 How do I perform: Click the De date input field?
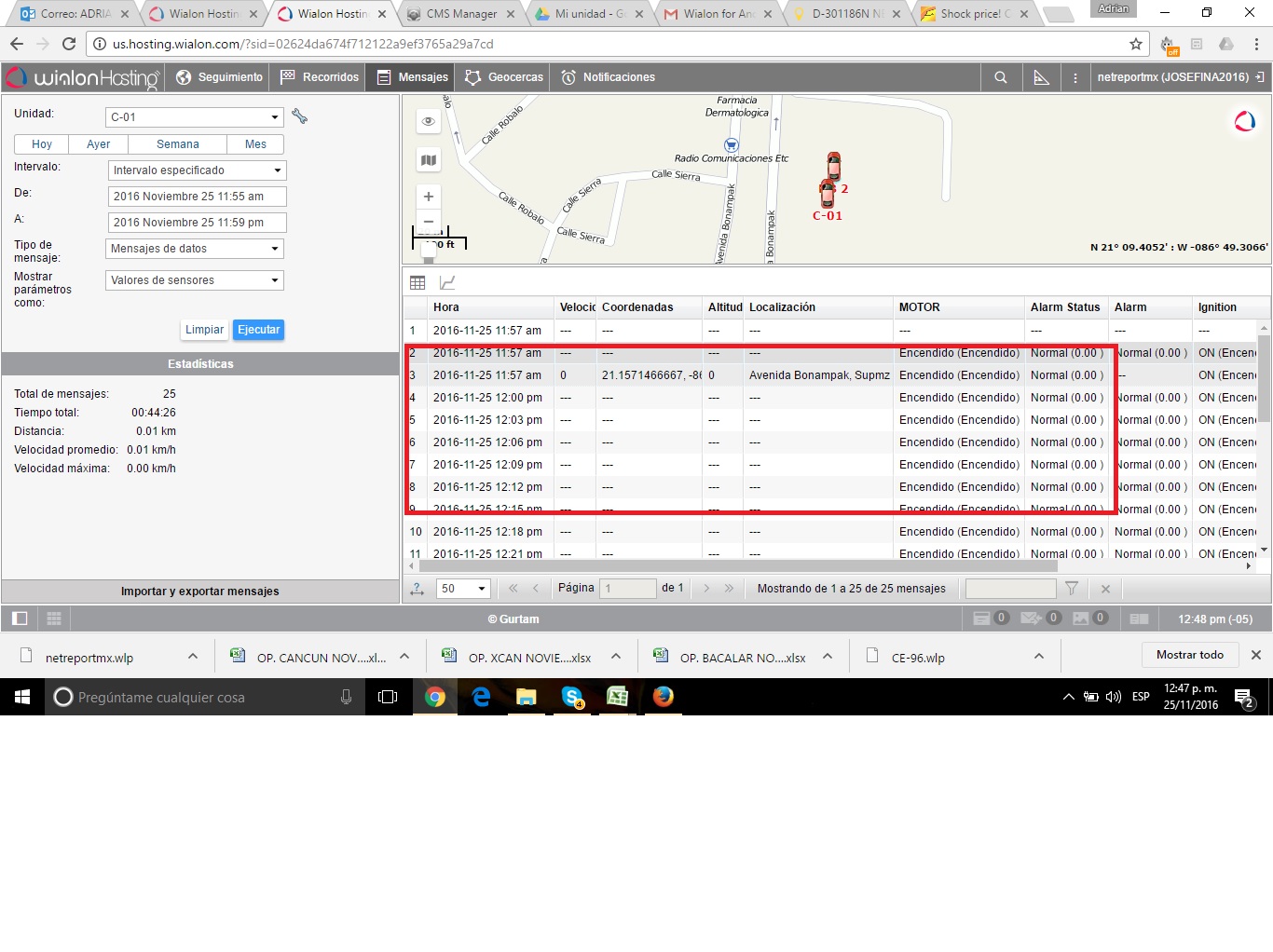(197, 197)
